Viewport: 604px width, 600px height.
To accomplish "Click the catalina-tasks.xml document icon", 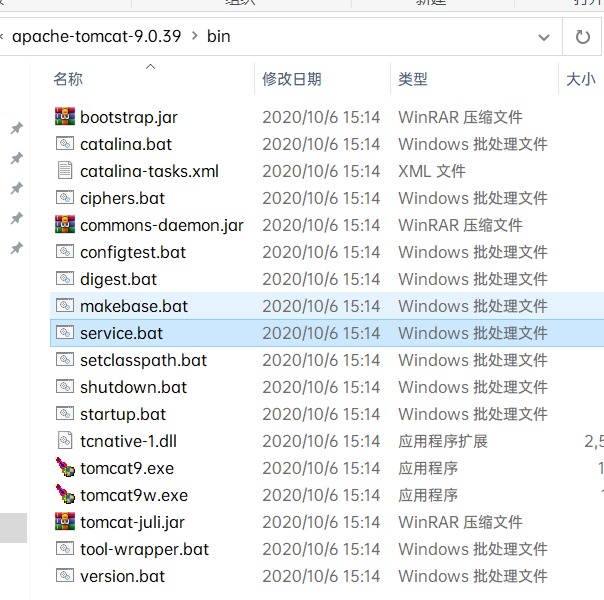I will pos(65,171).
